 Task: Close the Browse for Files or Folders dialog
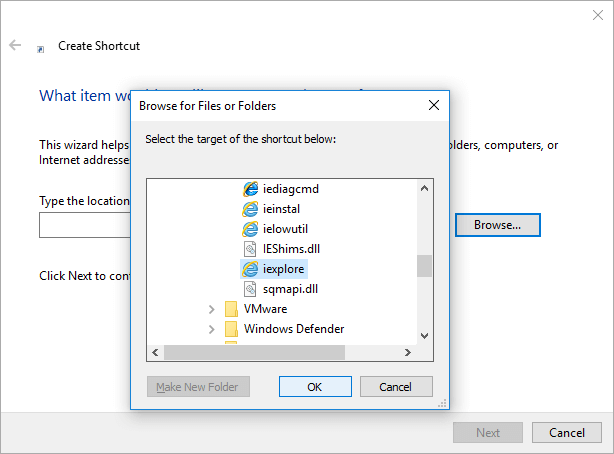433,105
